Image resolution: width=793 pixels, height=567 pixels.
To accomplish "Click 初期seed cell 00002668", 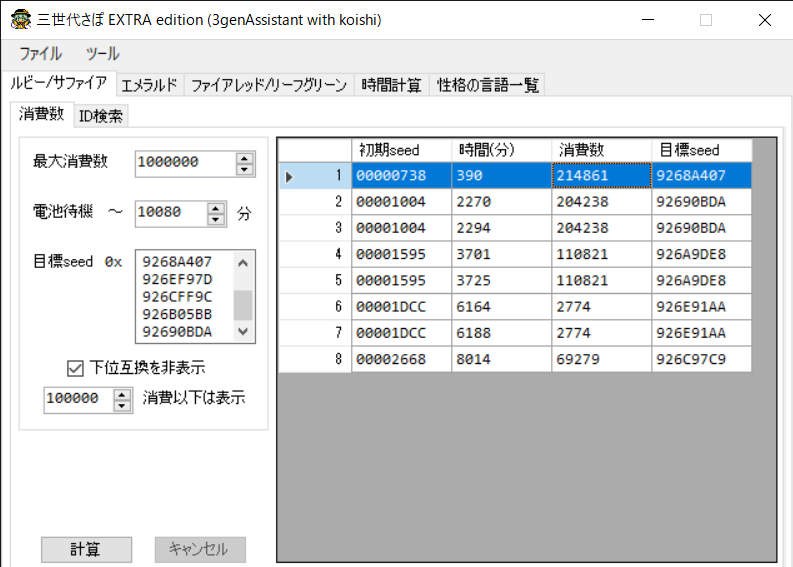I will [402, 360].
